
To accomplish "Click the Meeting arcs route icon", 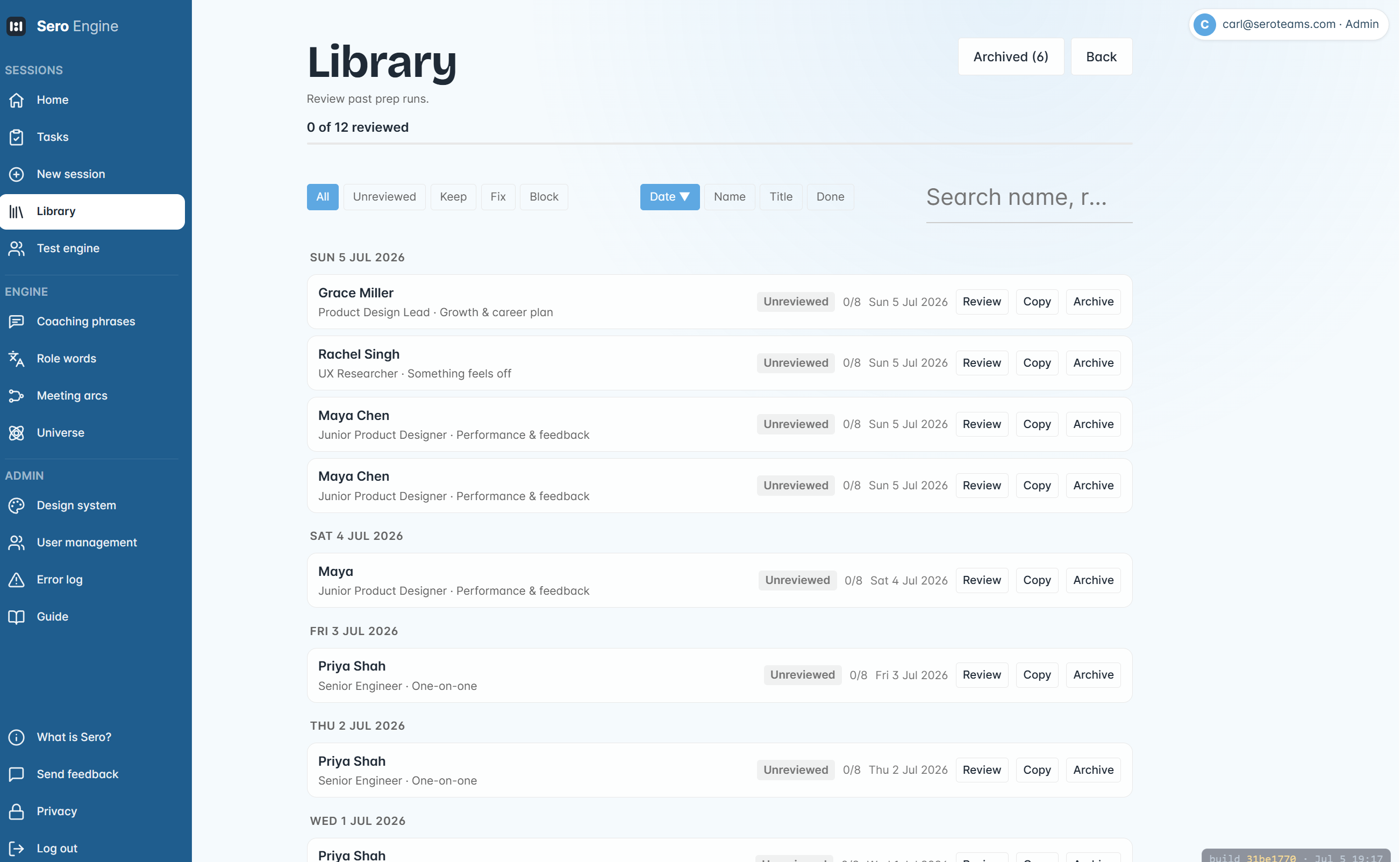I will 17,396.
